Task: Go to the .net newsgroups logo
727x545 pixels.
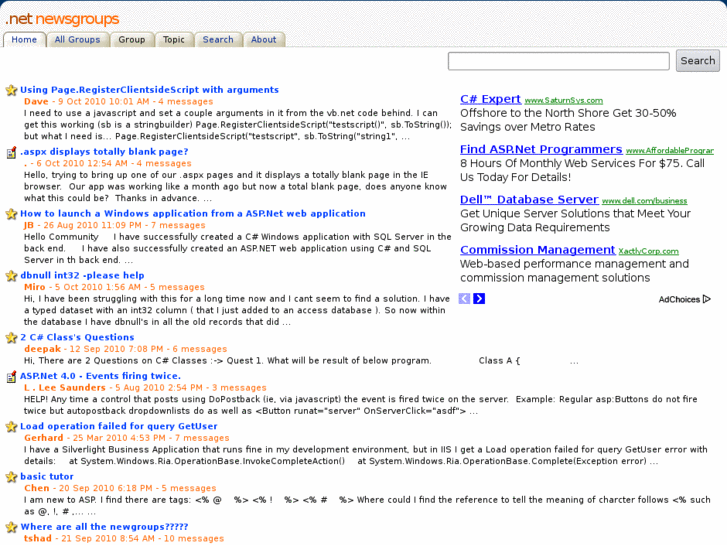Action: click(x=62, y=19)
